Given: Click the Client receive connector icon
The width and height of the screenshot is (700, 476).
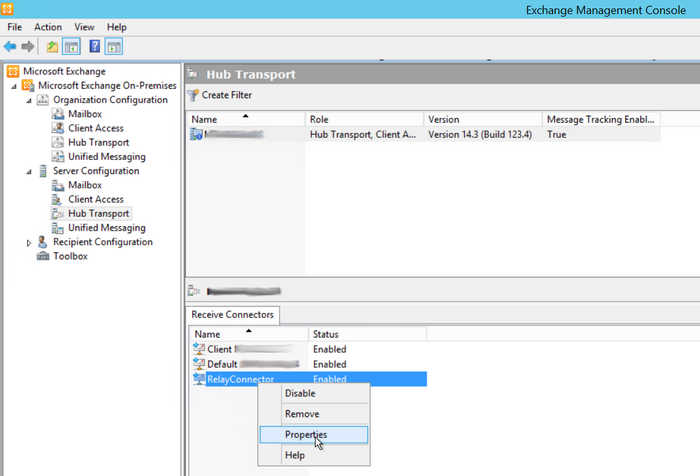Looking at the screenshot, I should (199, 349).
